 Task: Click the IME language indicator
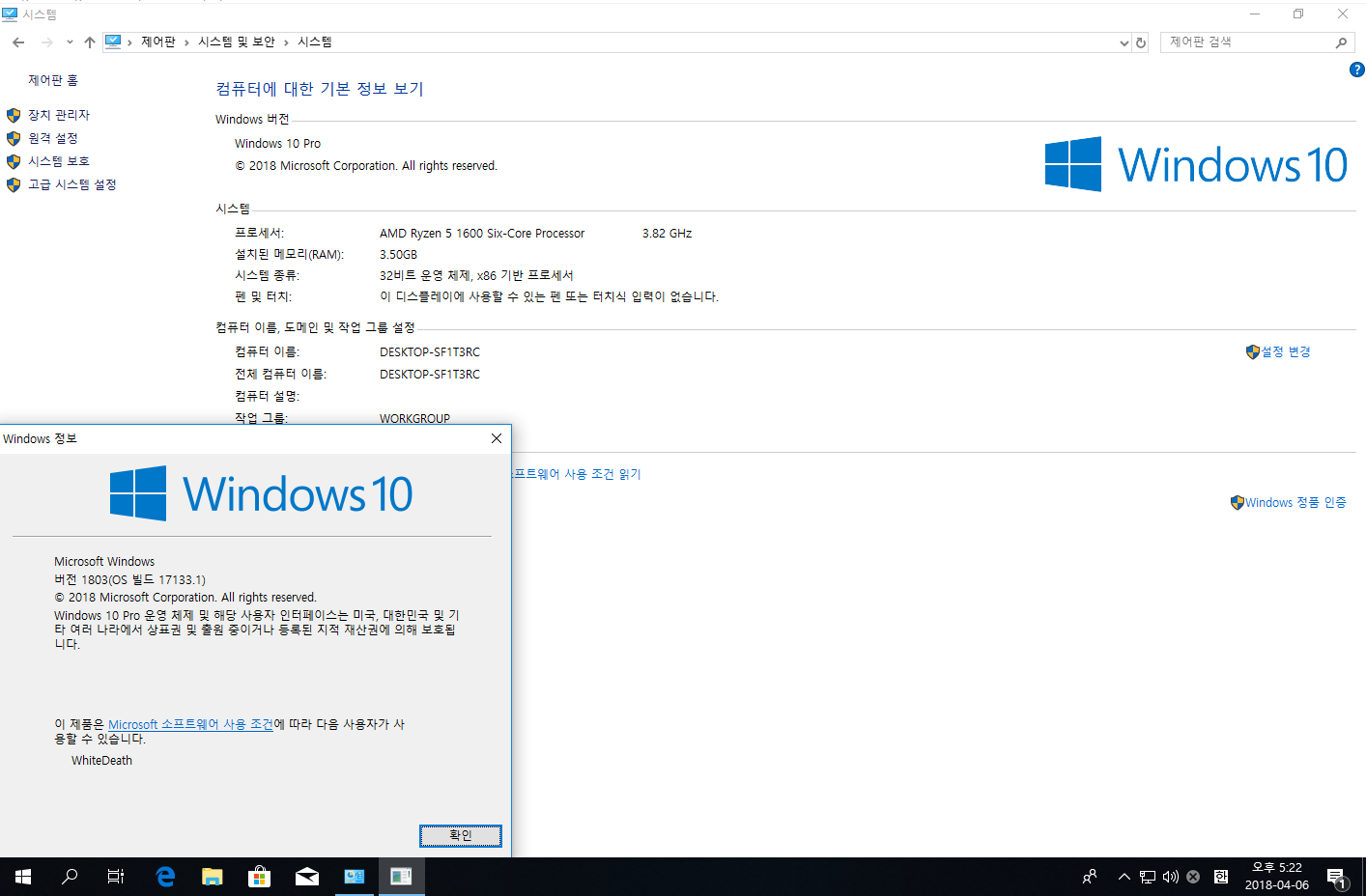tap(1221, 877)
